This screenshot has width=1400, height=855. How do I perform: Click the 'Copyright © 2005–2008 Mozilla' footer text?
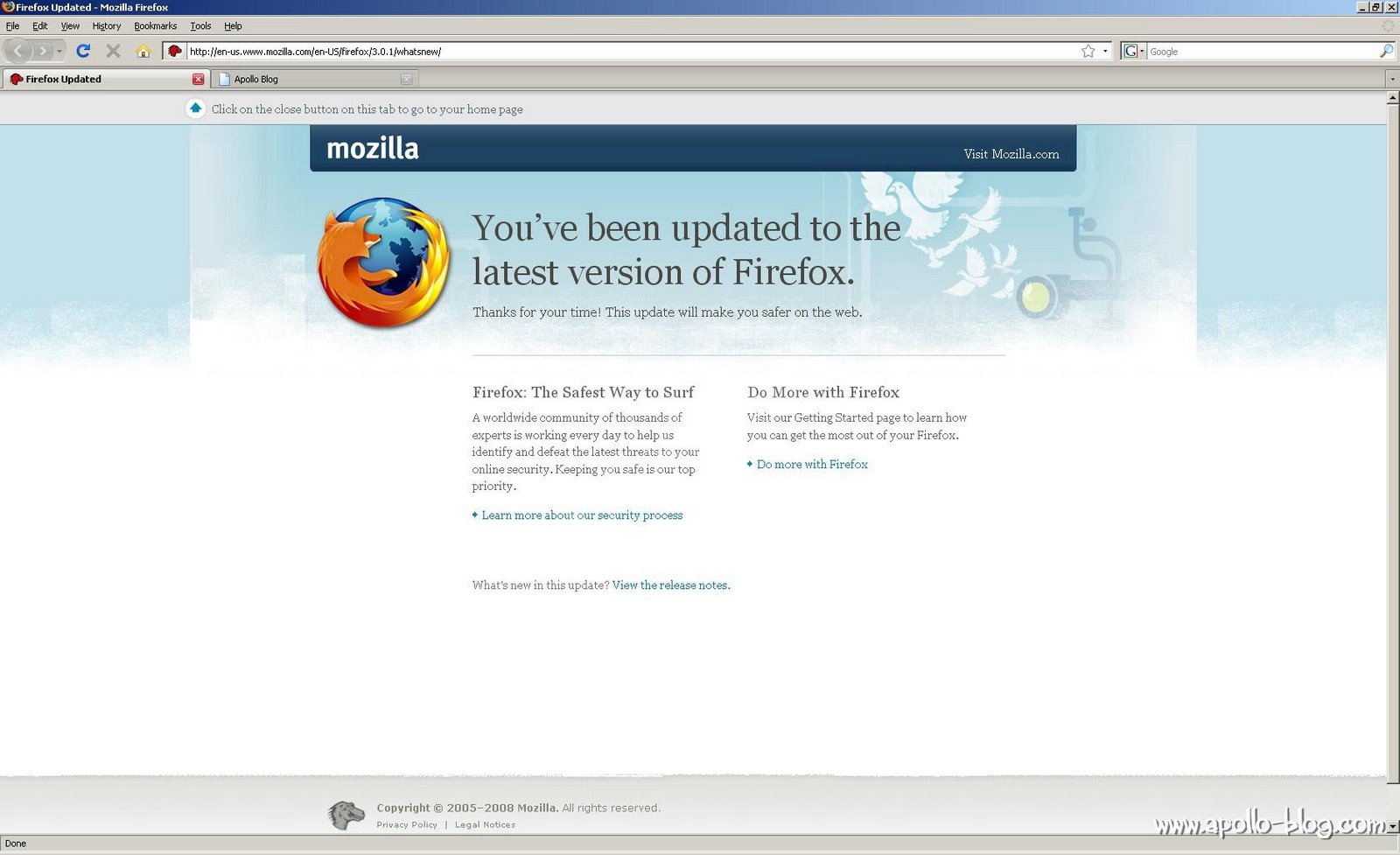467,808
